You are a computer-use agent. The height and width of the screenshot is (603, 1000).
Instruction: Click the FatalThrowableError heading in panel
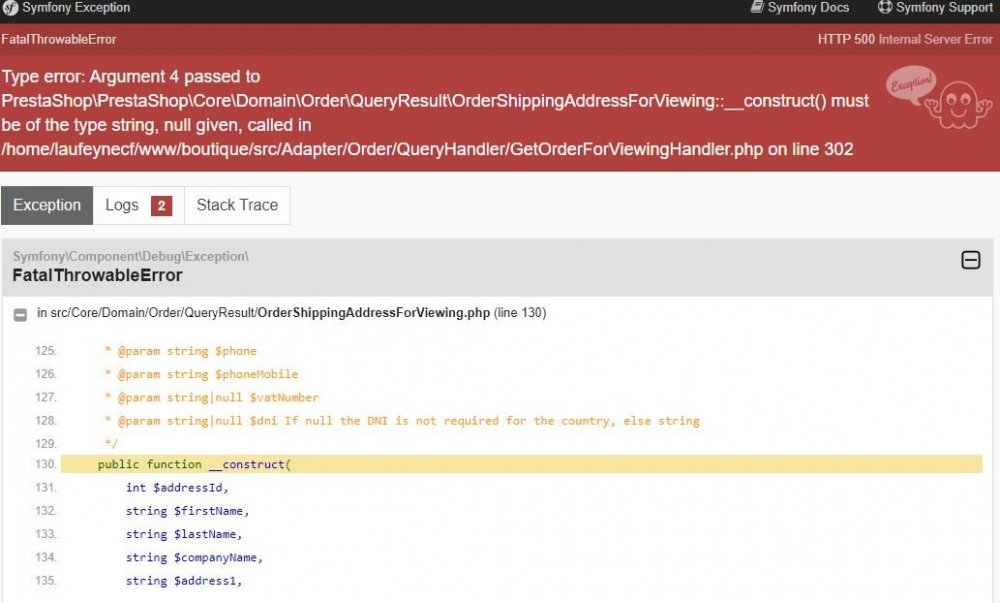pos(98,275)
